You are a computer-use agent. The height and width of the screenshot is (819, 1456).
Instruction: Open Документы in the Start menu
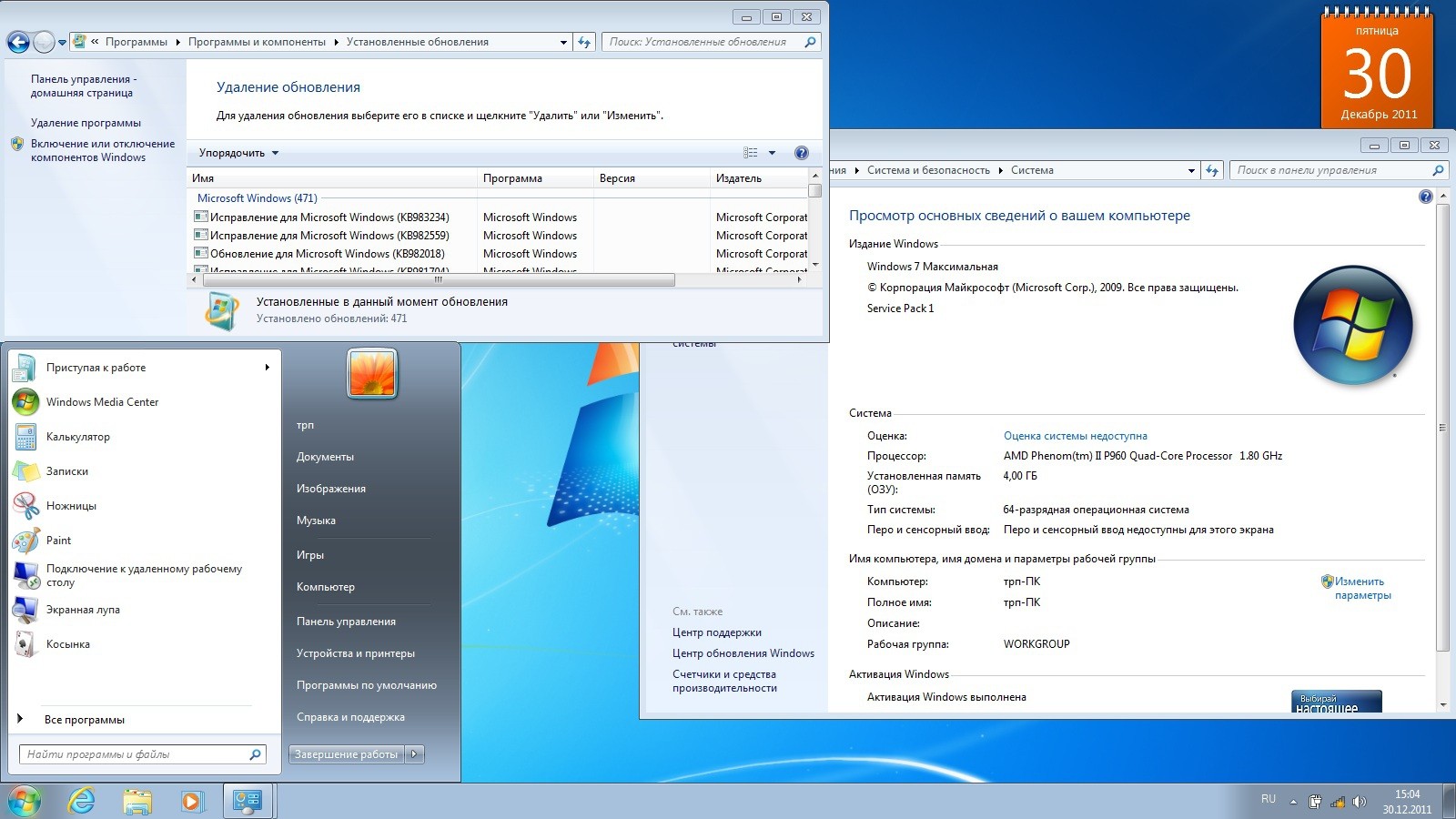tap(325, 457)
